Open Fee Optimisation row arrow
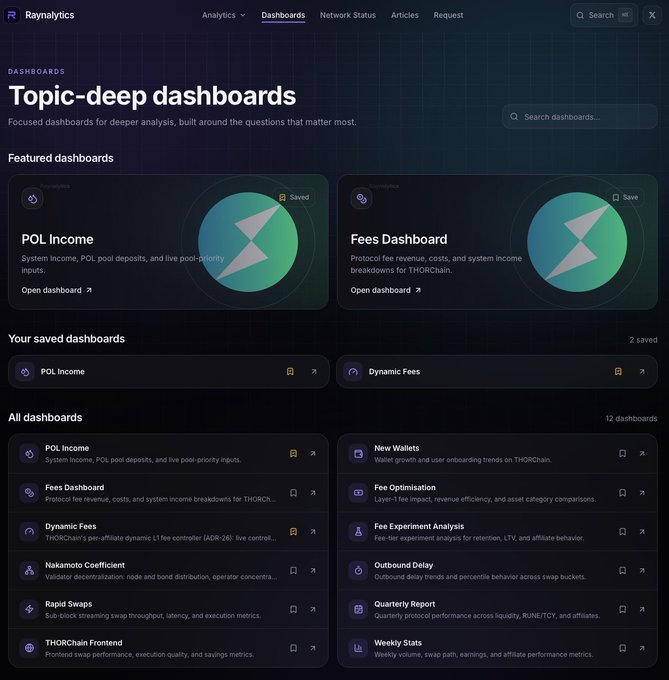Viewport: 669px width, 680px height. (642, 493)
